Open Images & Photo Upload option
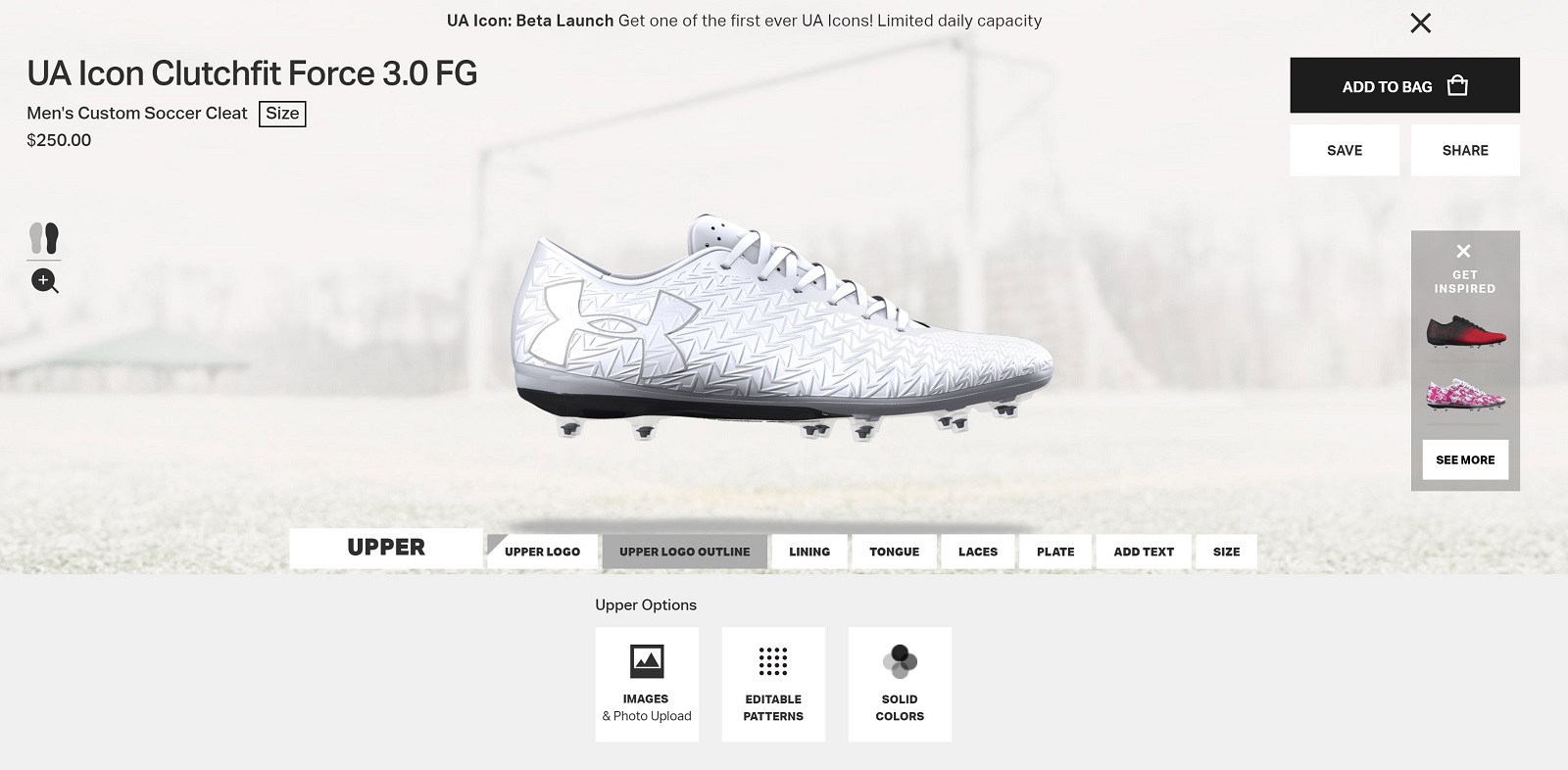 click(647, 684)
